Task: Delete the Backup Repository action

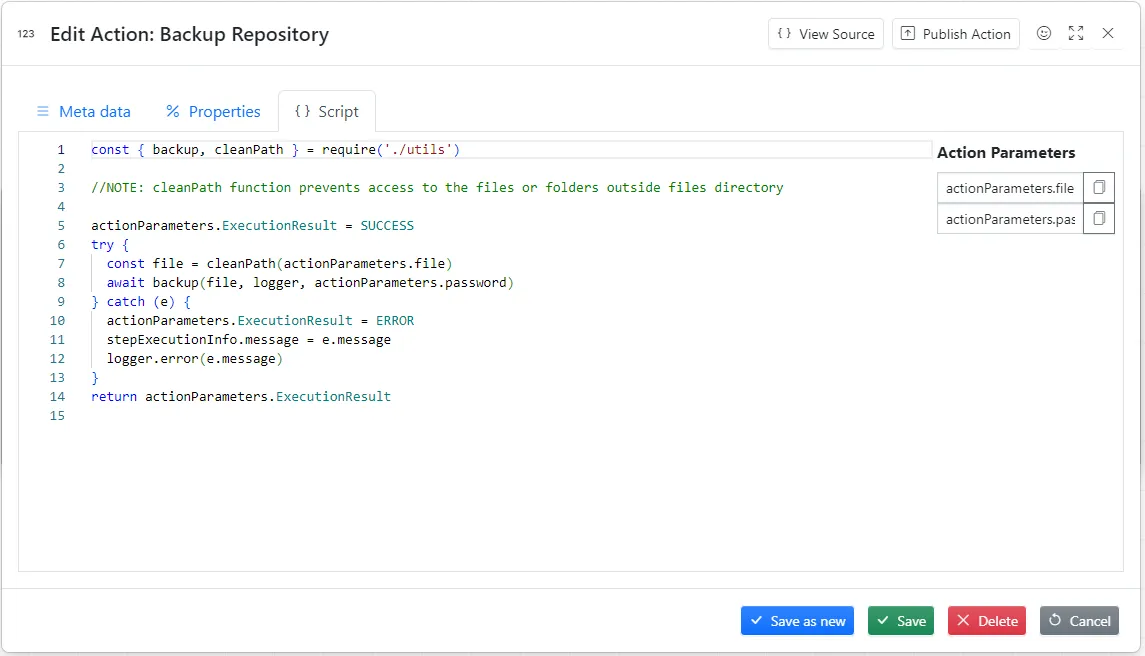Action: pos(986,620)
